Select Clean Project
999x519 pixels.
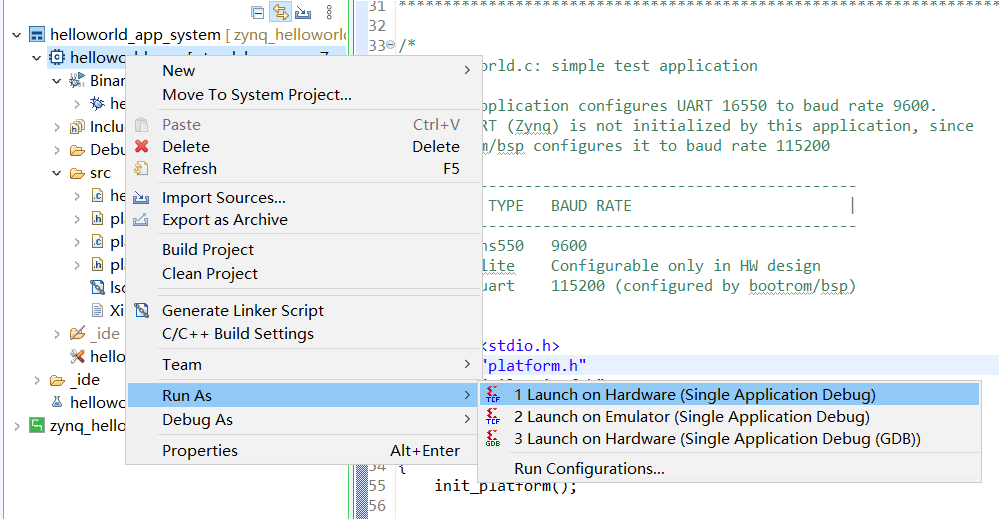[303, 274]
